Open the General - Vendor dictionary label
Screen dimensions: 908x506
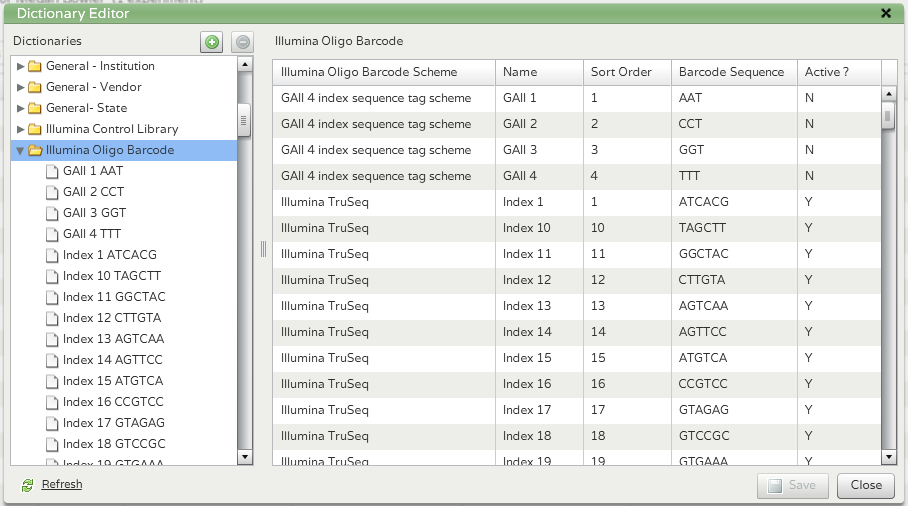tap(94, 87)
